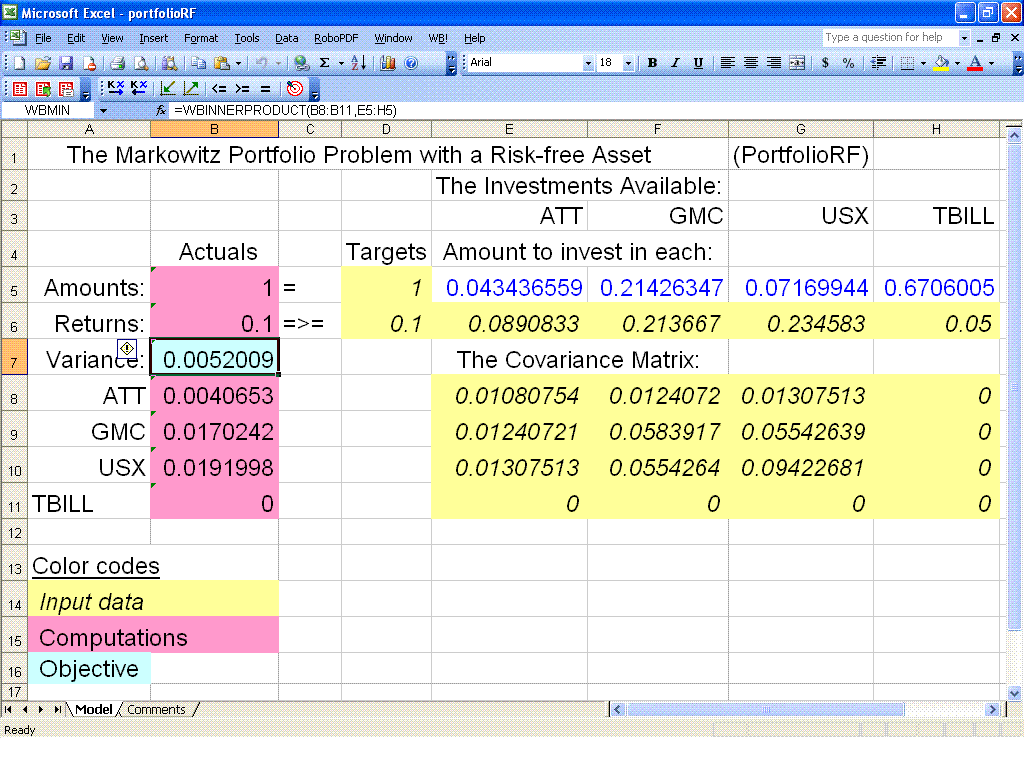
Task: Insert a greater-than-or-equal constraint
Action: point(242,89)
